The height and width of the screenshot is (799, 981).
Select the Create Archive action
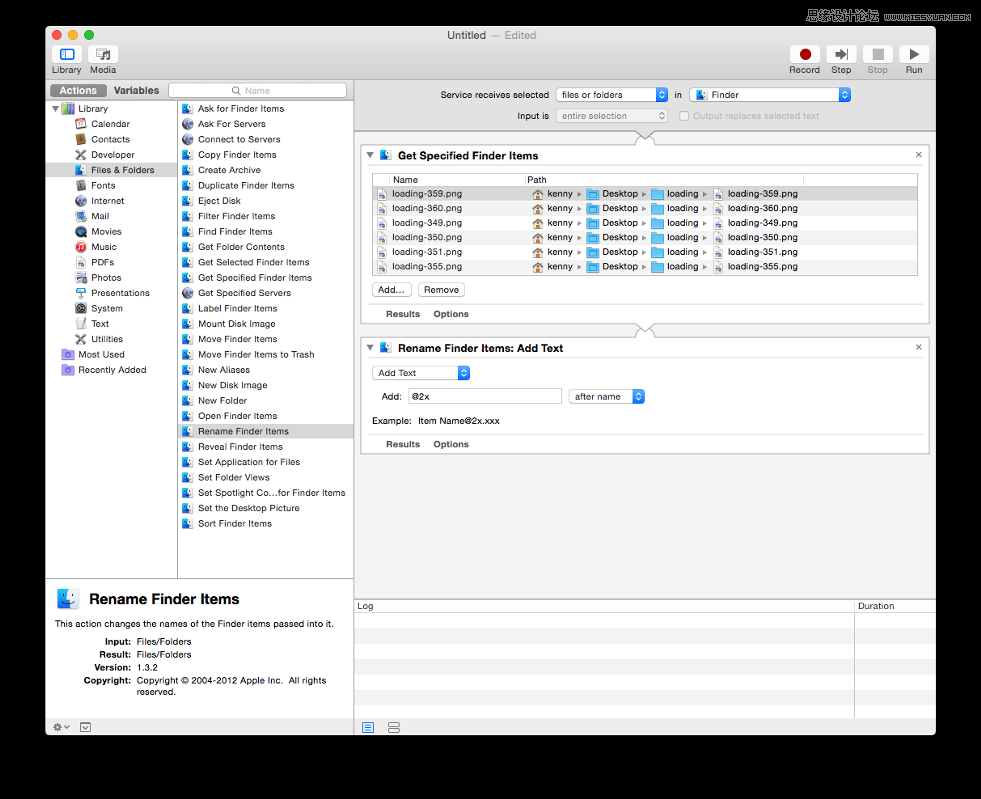point(267,170)
